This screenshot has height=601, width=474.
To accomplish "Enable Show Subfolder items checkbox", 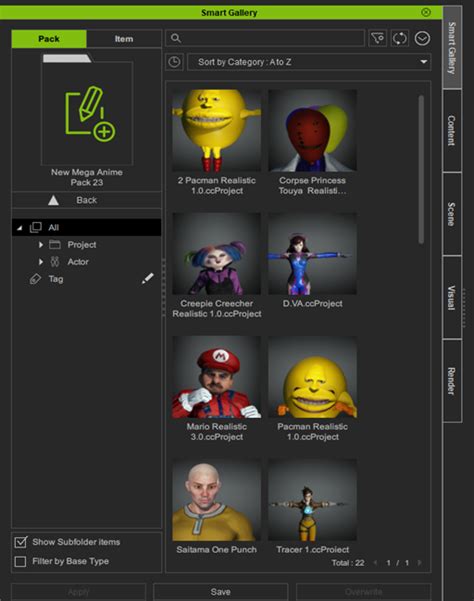I will click(20, 542).
